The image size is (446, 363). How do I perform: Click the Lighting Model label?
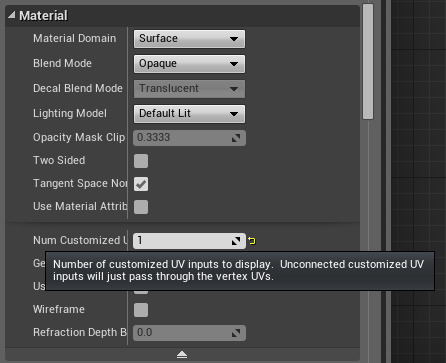point(70,114)
